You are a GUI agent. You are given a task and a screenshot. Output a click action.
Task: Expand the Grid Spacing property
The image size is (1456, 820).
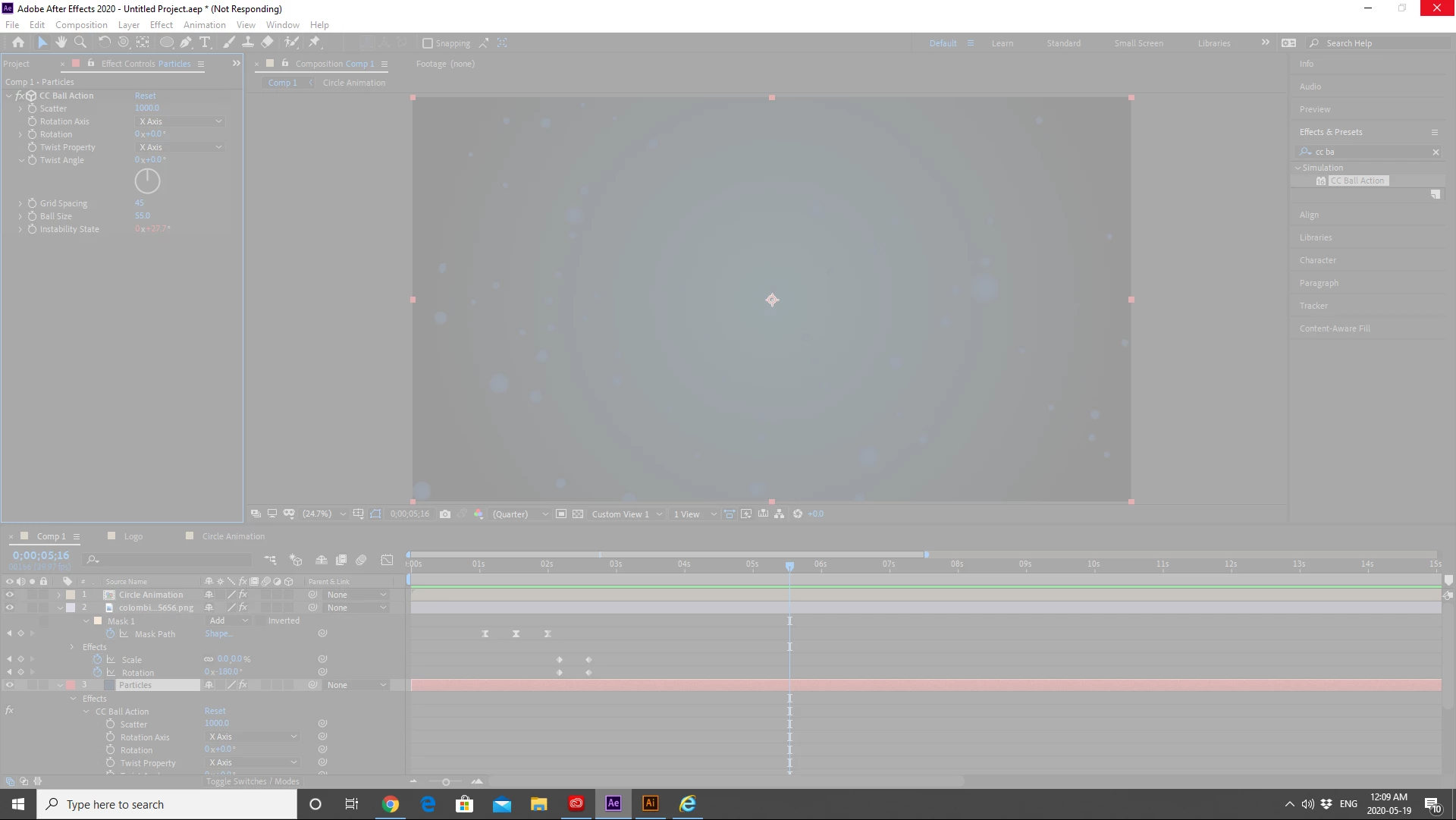20,203
